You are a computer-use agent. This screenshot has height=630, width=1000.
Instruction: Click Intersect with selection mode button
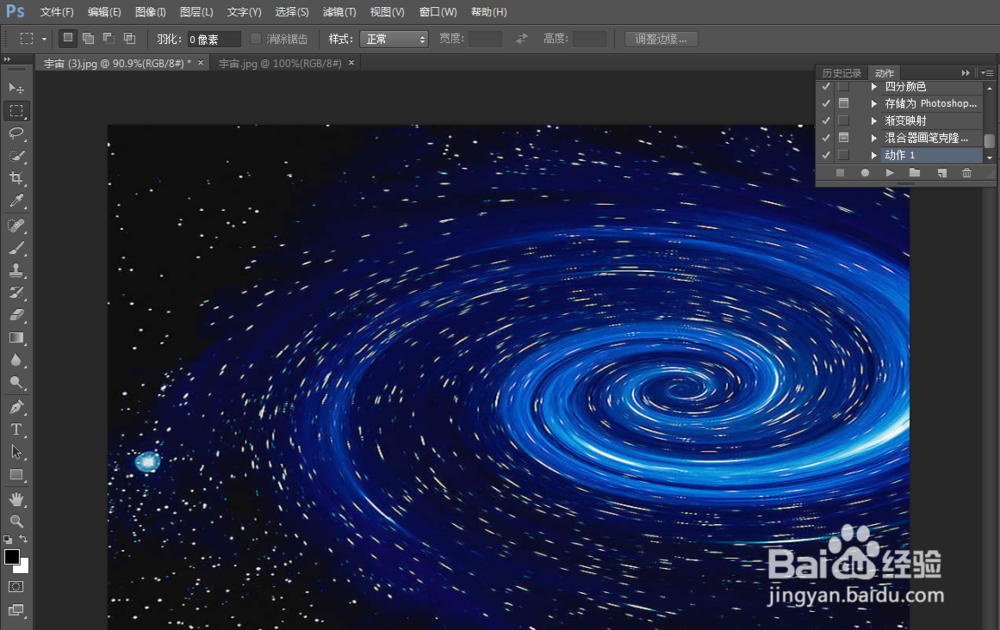[129, 38]
